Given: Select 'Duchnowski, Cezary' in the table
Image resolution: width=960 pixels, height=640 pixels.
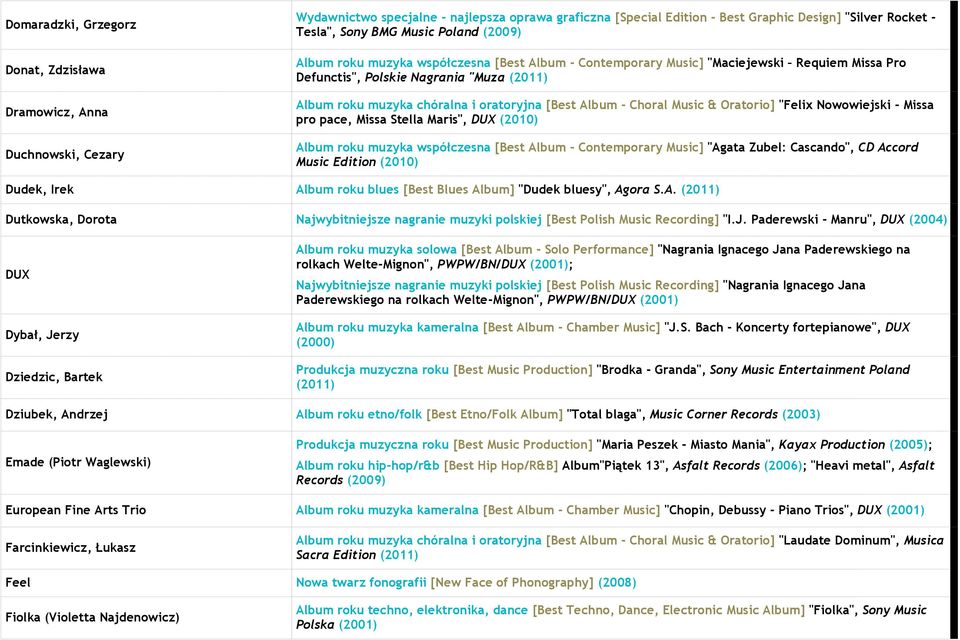Looking at the screenshot, I should 146,154.
